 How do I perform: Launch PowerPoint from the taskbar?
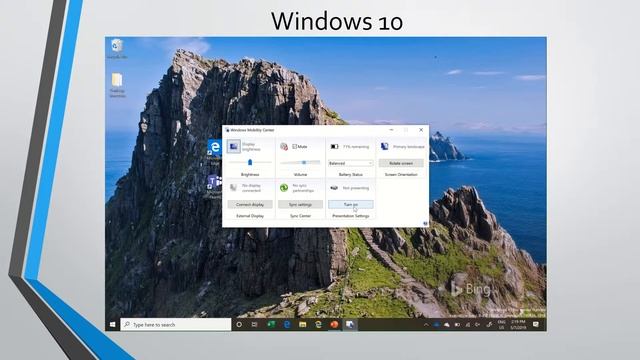pos(334,324)
